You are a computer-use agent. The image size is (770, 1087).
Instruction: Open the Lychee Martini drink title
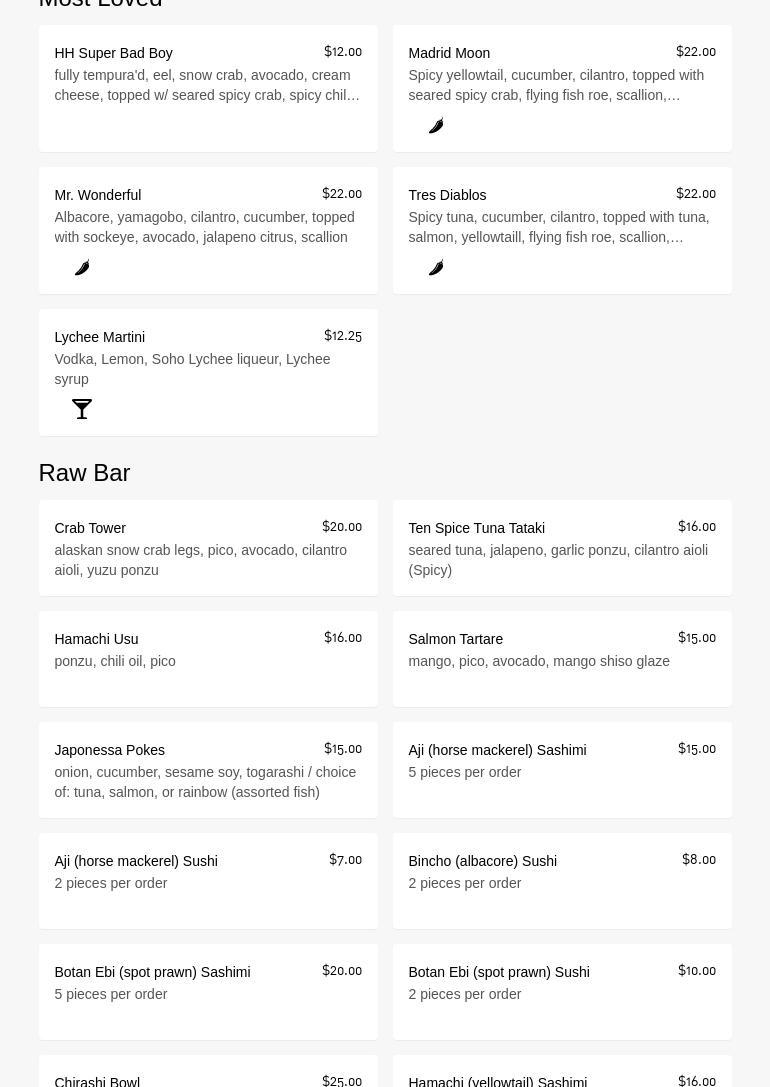[x=99, y=337]
